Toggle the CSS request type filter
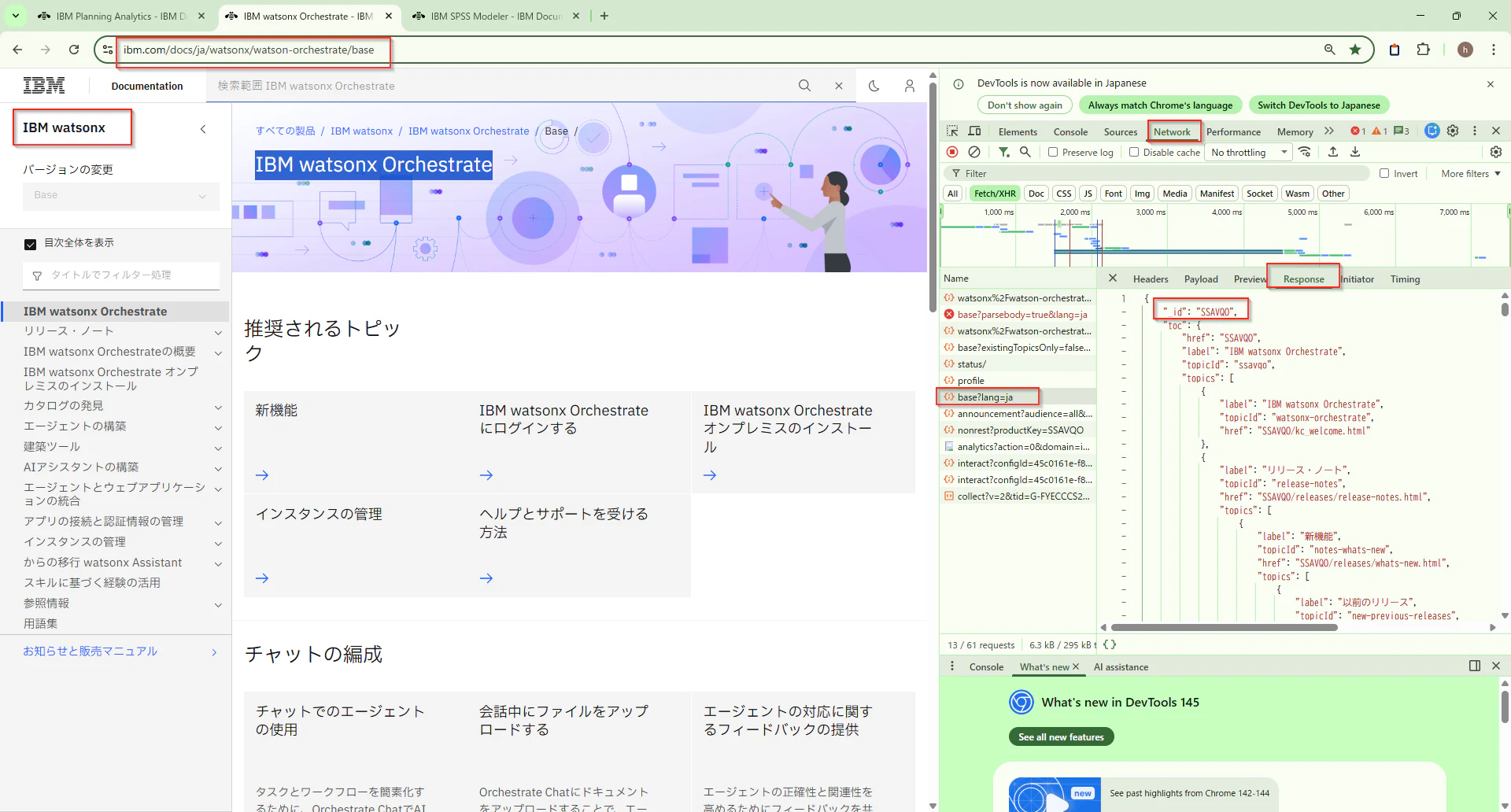Viewport: 1511px width, 812px height. click(1064, 194)
